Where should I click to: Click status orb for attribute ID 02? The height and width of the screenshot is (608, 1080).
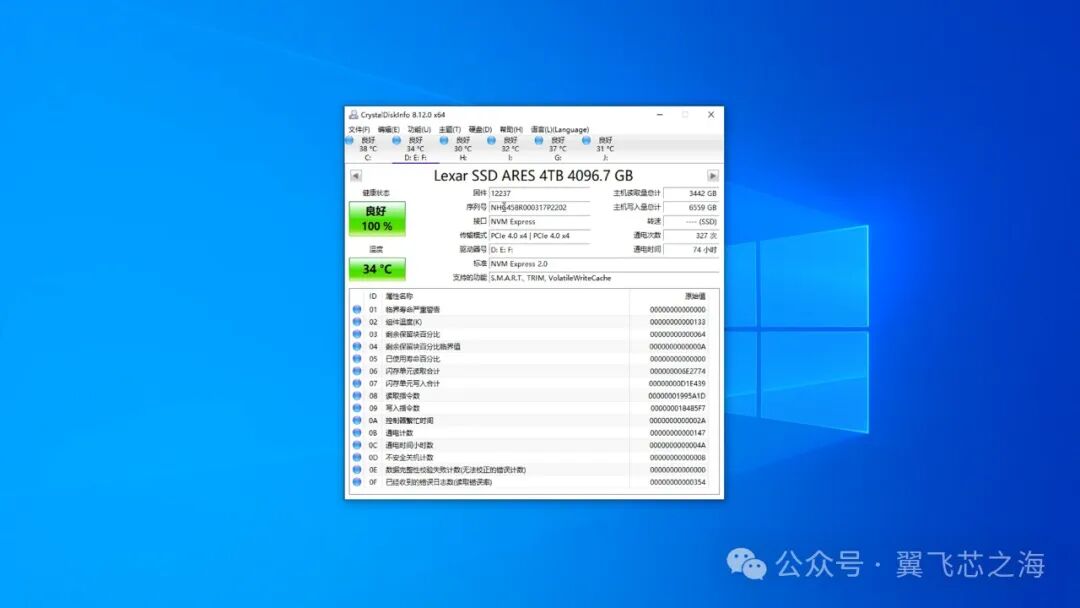tap(357, 322)
